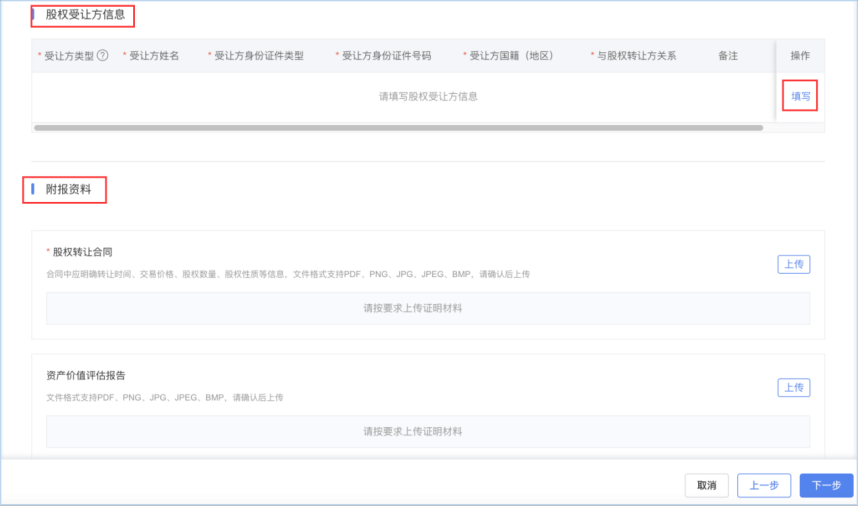Screen dimensions: 858x506
Task: Click the 备注 column header
Action: [728, 56]
